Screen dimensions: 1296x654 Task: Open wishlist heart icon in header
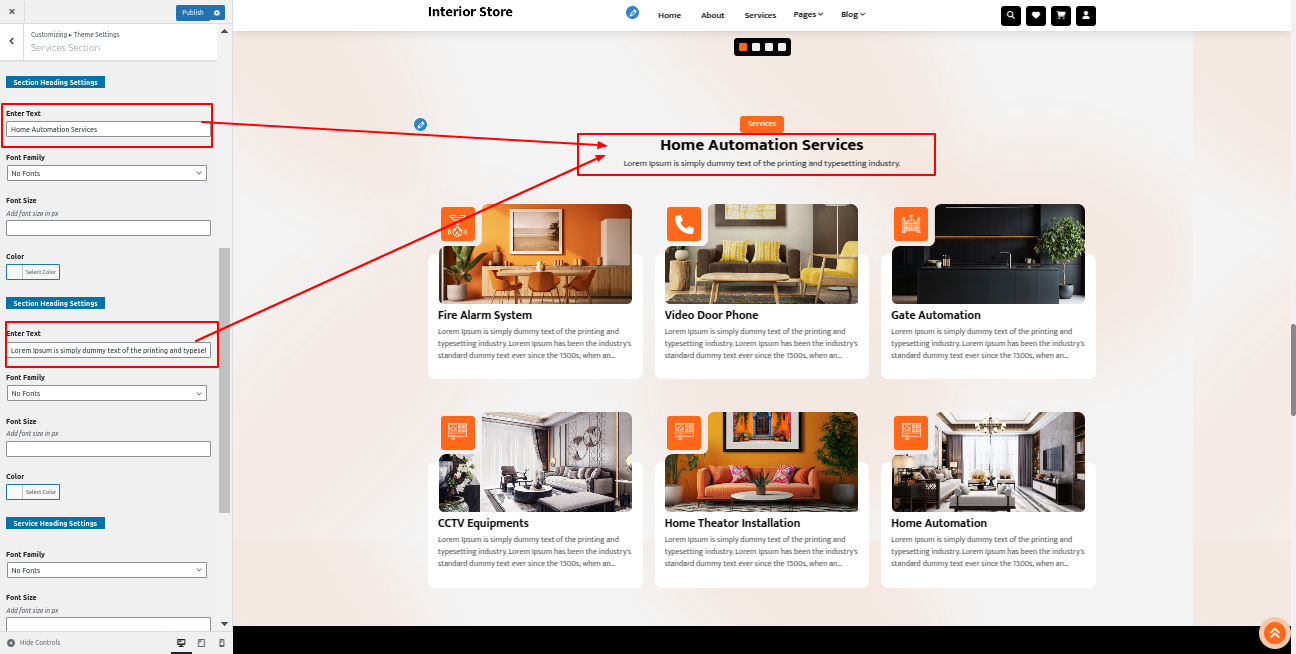click(x=1036, y=15)
